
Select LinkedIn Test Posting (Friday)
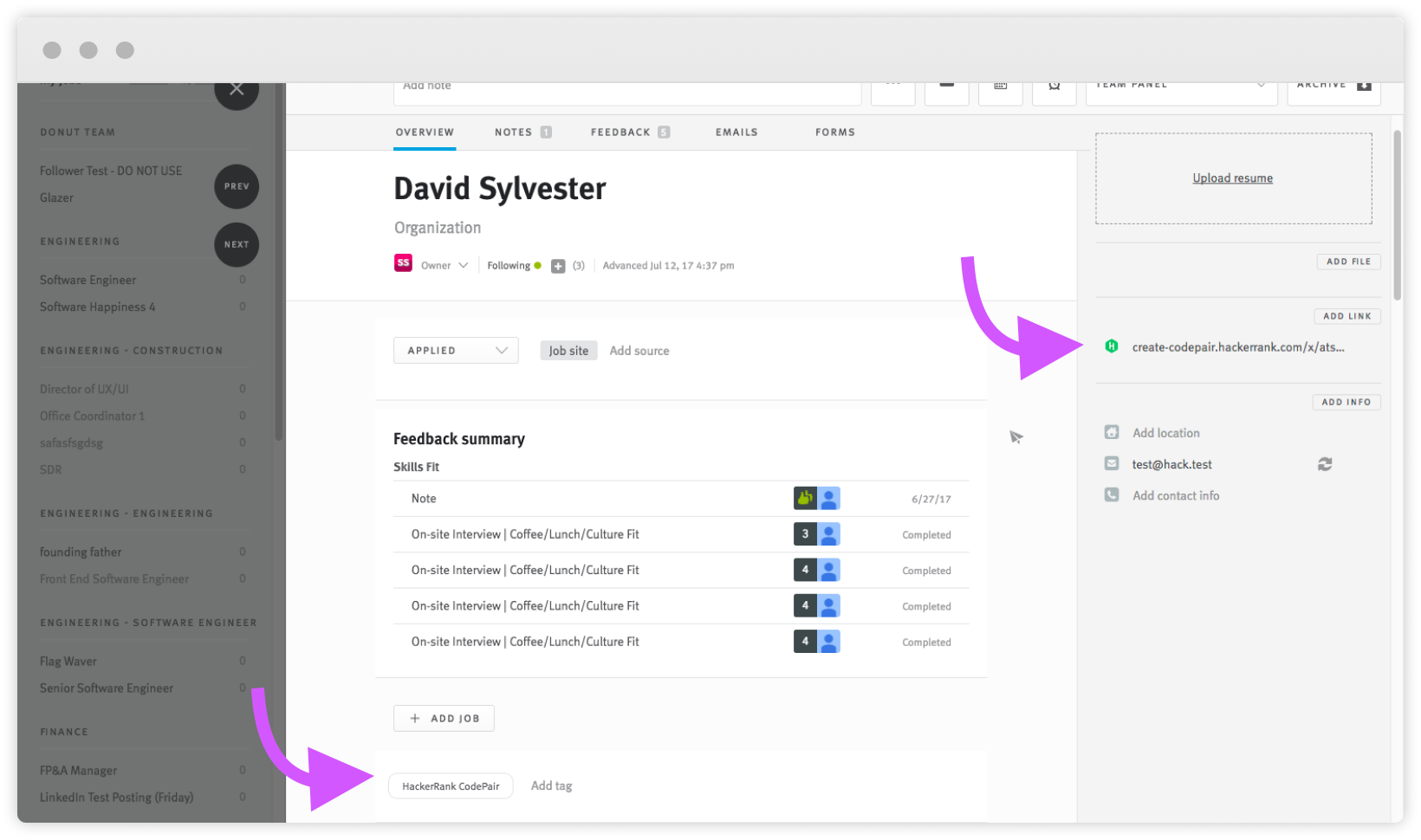(x=116, y=798)
